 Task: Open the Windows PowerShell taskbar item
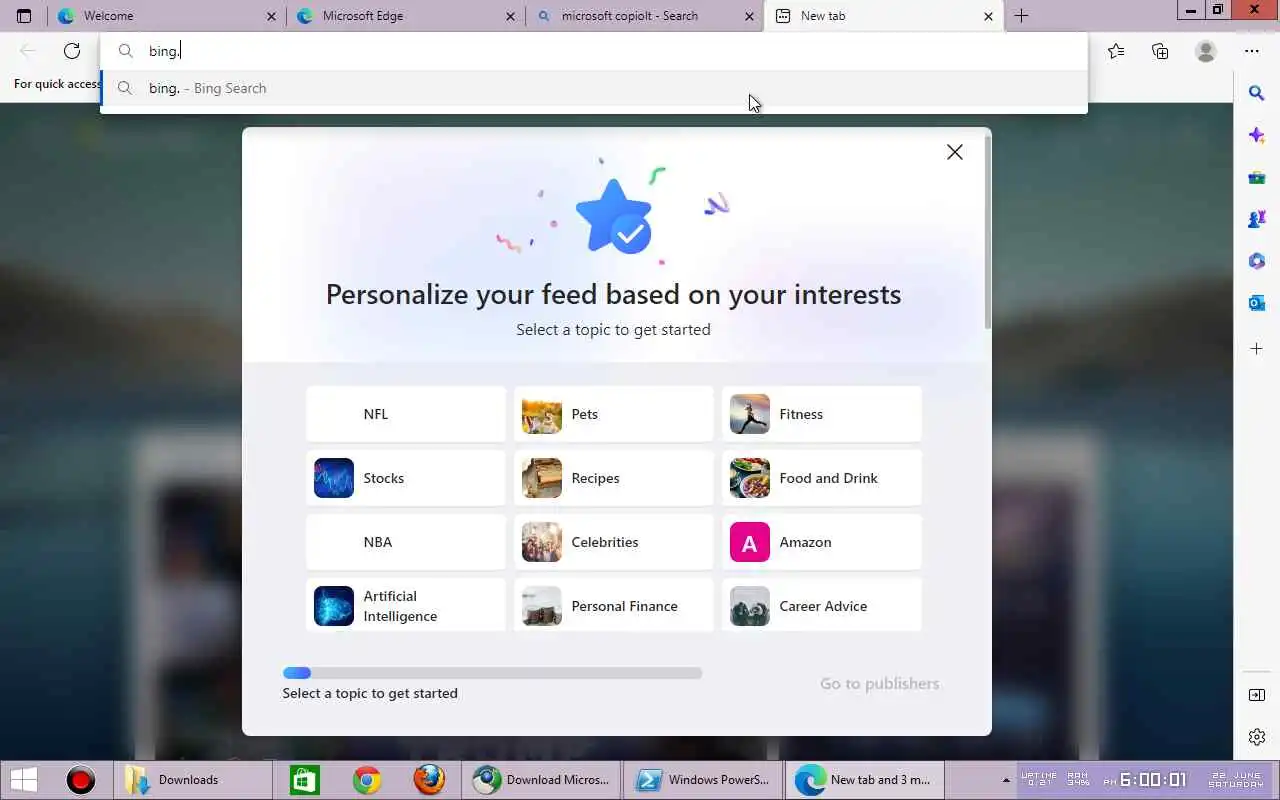pos(703,780)
